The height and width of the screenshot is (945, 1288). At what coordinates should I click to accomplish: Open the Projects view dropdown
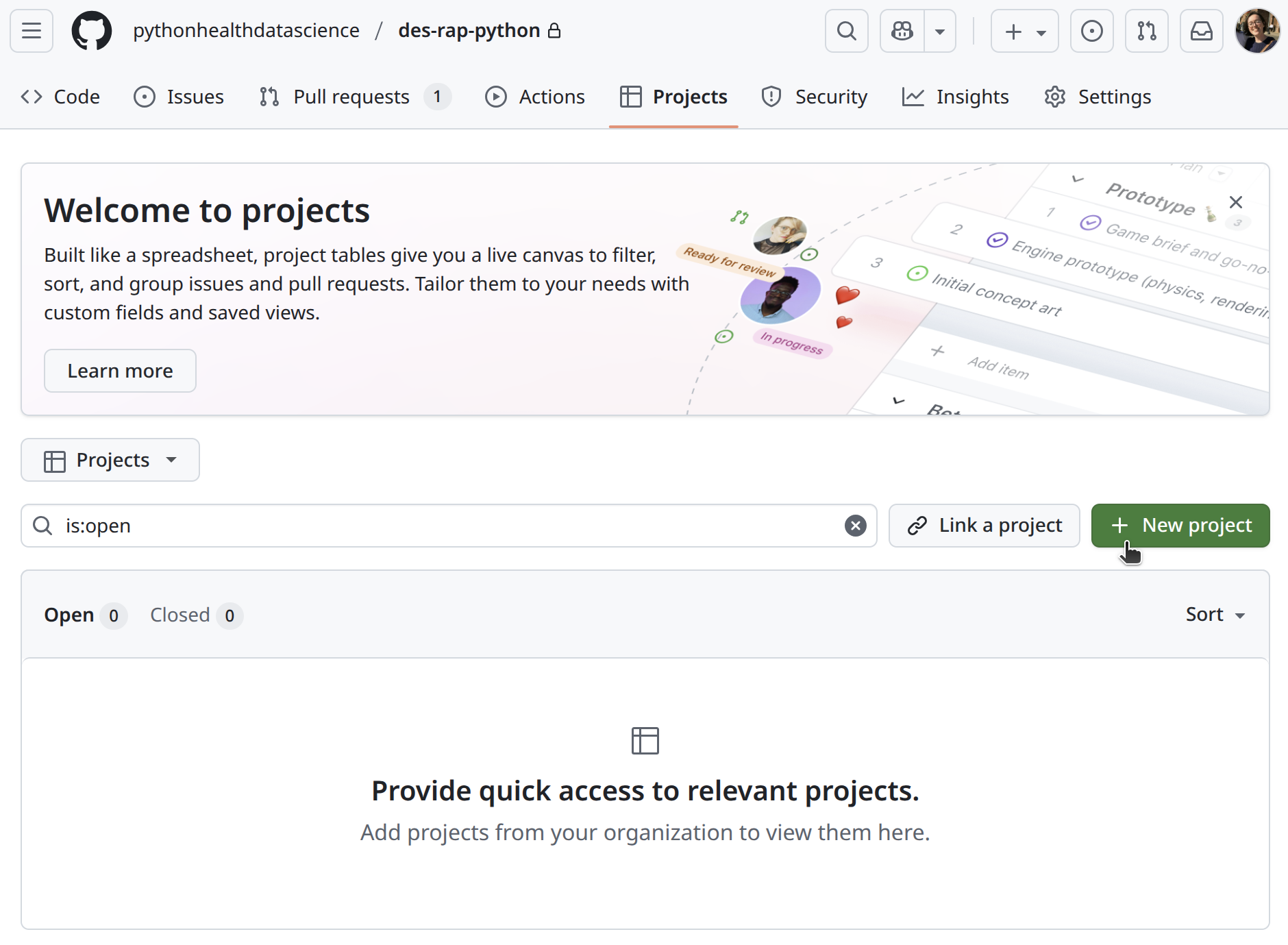pos(110,460)
